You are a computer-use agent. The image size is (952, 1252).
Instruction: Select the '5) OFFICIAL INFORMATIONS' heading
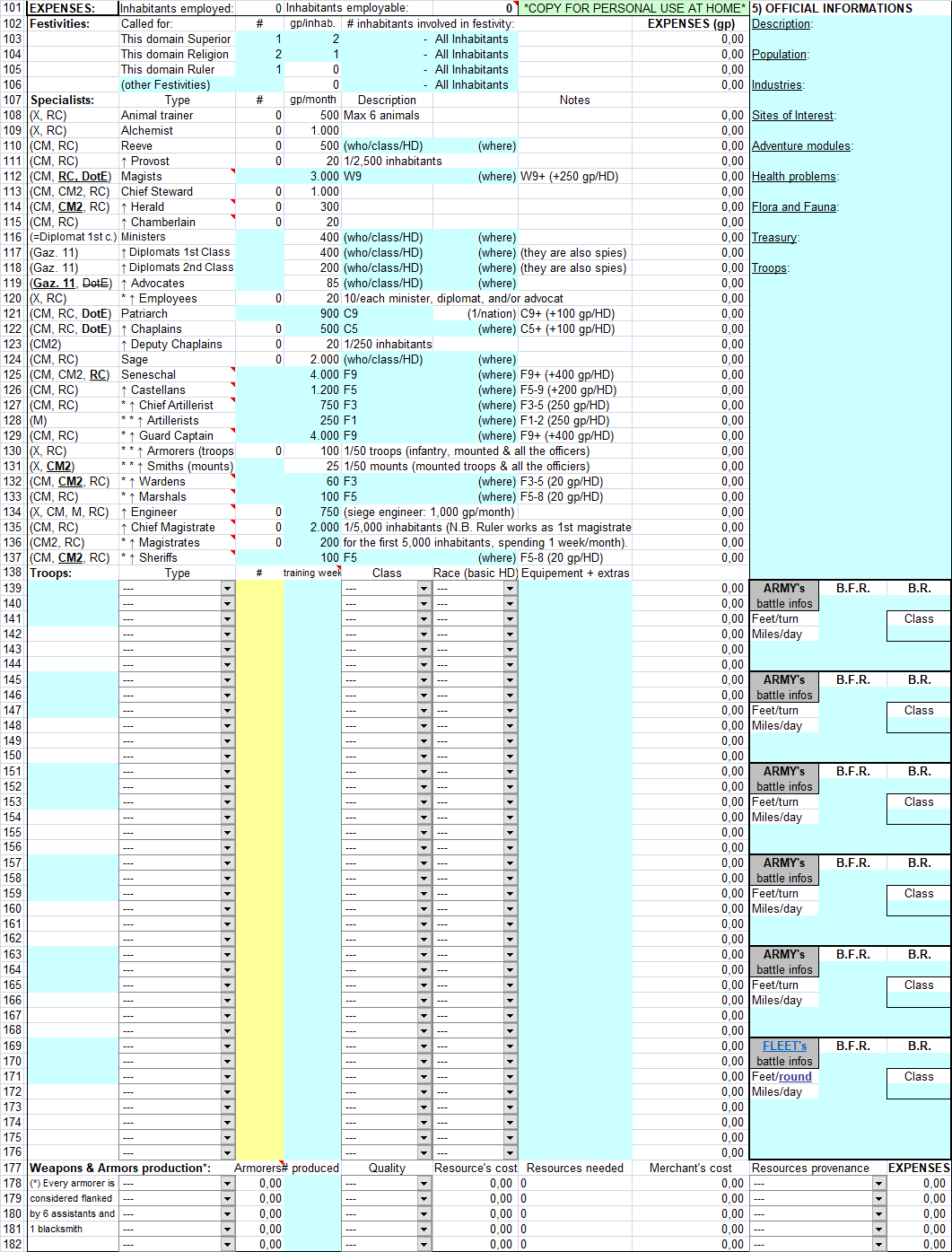tap(851, 8)
